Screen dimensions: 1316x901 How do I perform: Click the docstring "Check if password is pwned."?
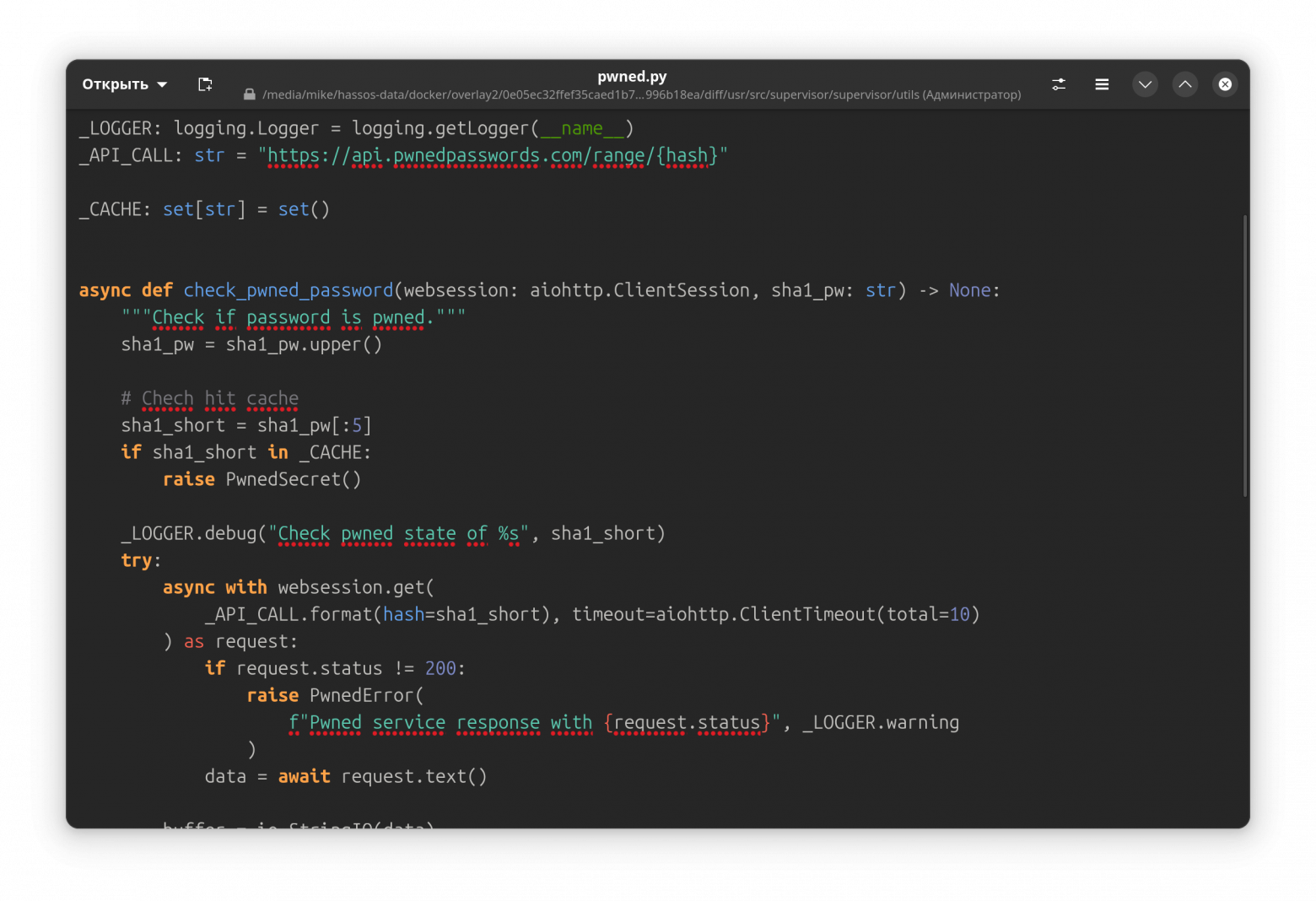pos(293,317)
